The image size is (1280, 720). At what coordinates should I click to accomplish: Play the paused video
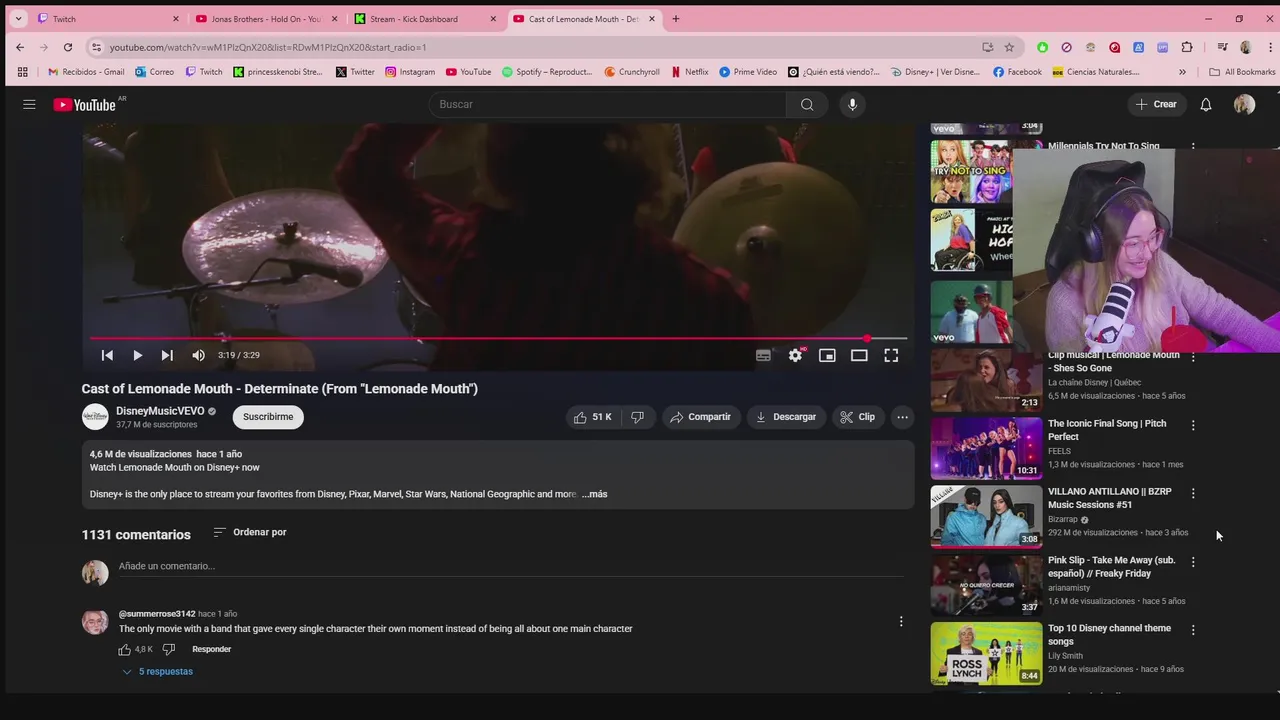coord(137,355)
